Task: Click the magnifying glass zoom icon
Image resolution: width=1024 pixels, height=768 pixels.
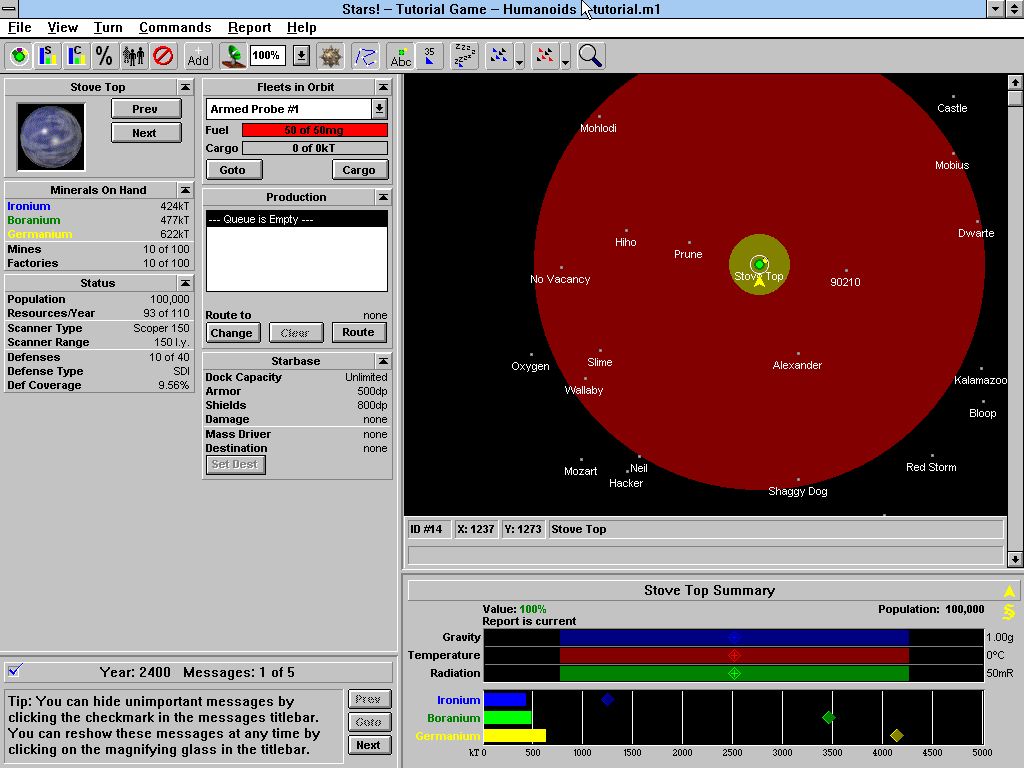Action: click(591, 56)
